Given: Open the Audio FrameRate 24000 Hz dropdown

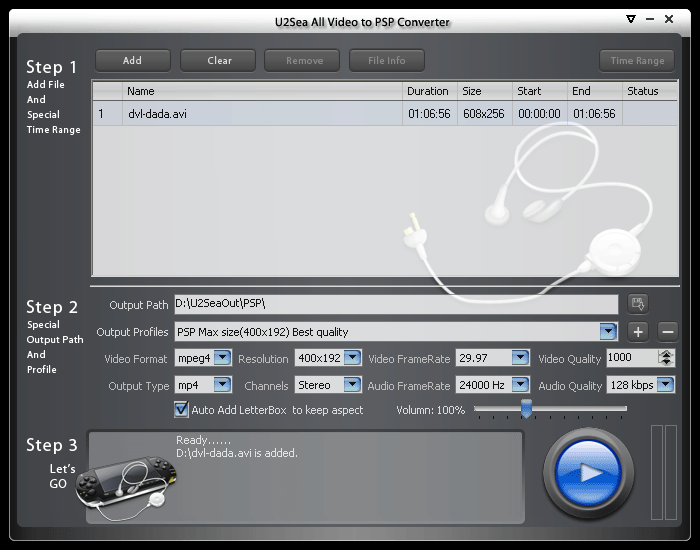Looking at the screenshot, I should coord(520,385).
